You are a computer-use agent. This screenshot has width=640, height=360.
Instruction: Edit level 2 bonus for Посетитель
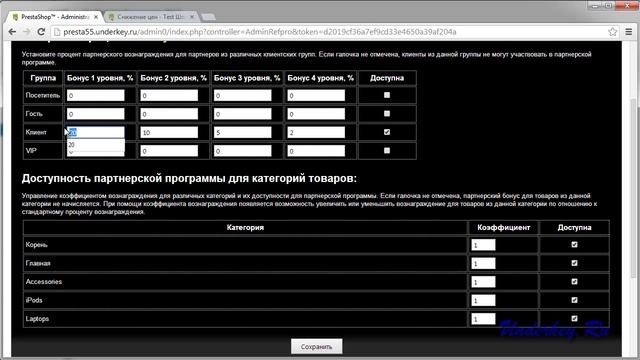coord(169,96)
